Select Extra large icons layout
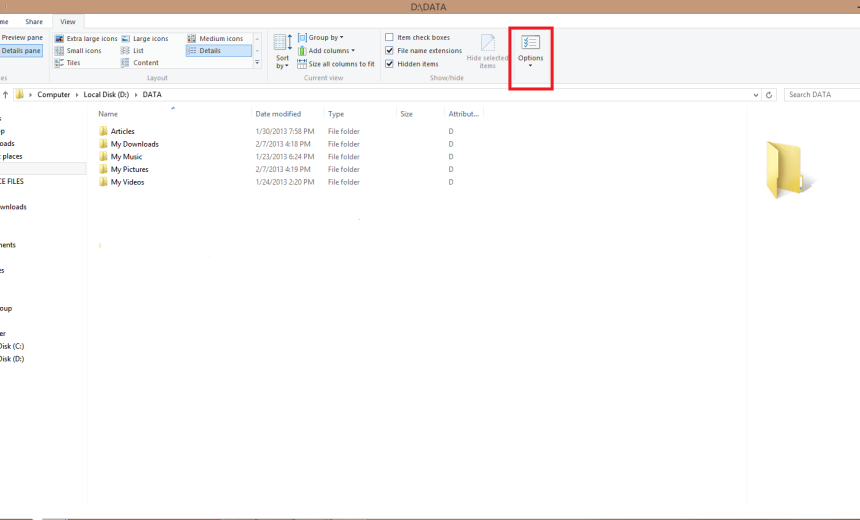Viewport: 860px width, 520px height. pyautogui.click(x=86, y=38)
